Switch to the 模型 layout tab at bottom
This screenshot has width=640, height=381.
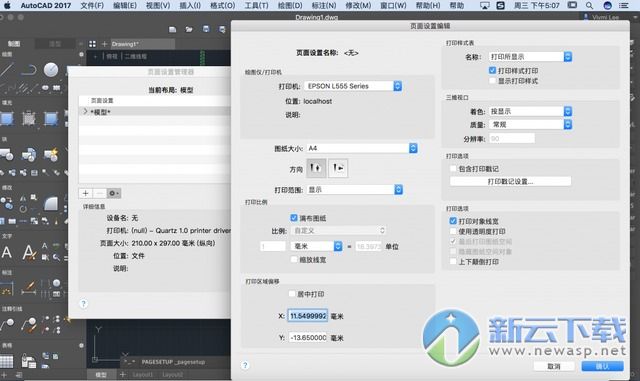click(x=101, y=374)
